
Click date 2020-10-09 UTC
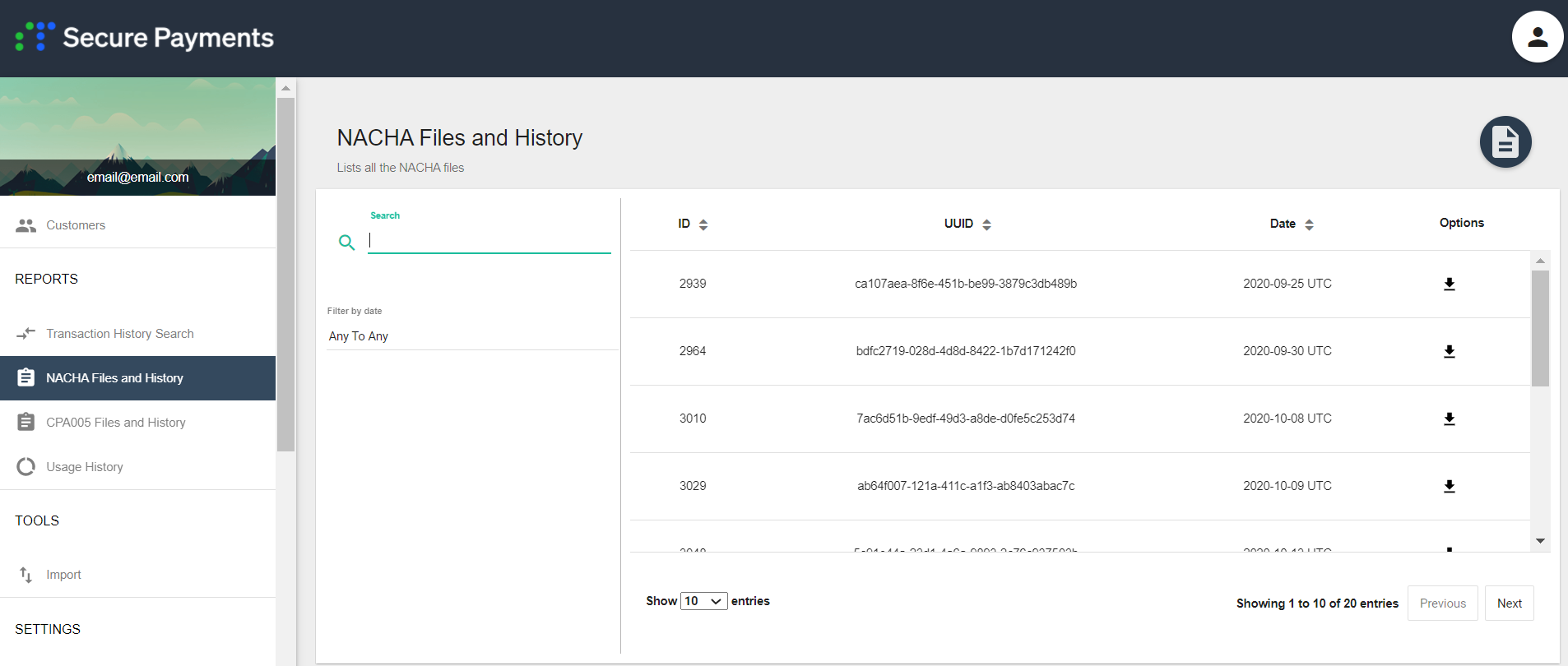tap(1287, 486)
